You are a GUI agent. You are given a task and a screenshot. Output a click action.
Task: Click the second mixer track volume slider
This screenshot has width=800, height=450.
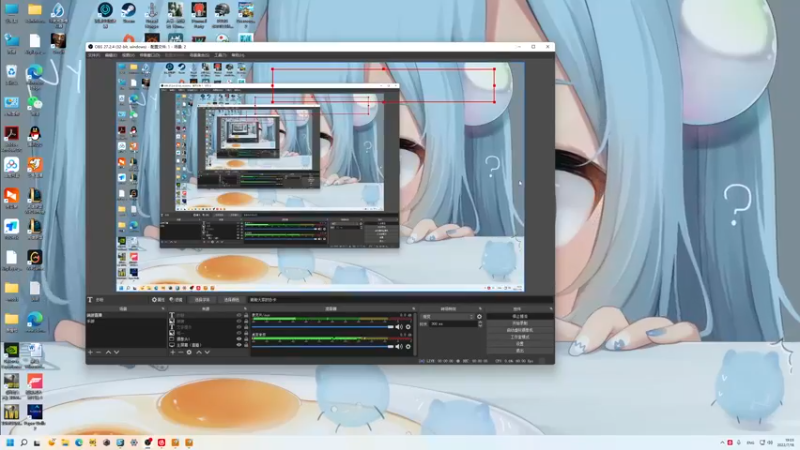pyautogui.click(x=323, y=346)
